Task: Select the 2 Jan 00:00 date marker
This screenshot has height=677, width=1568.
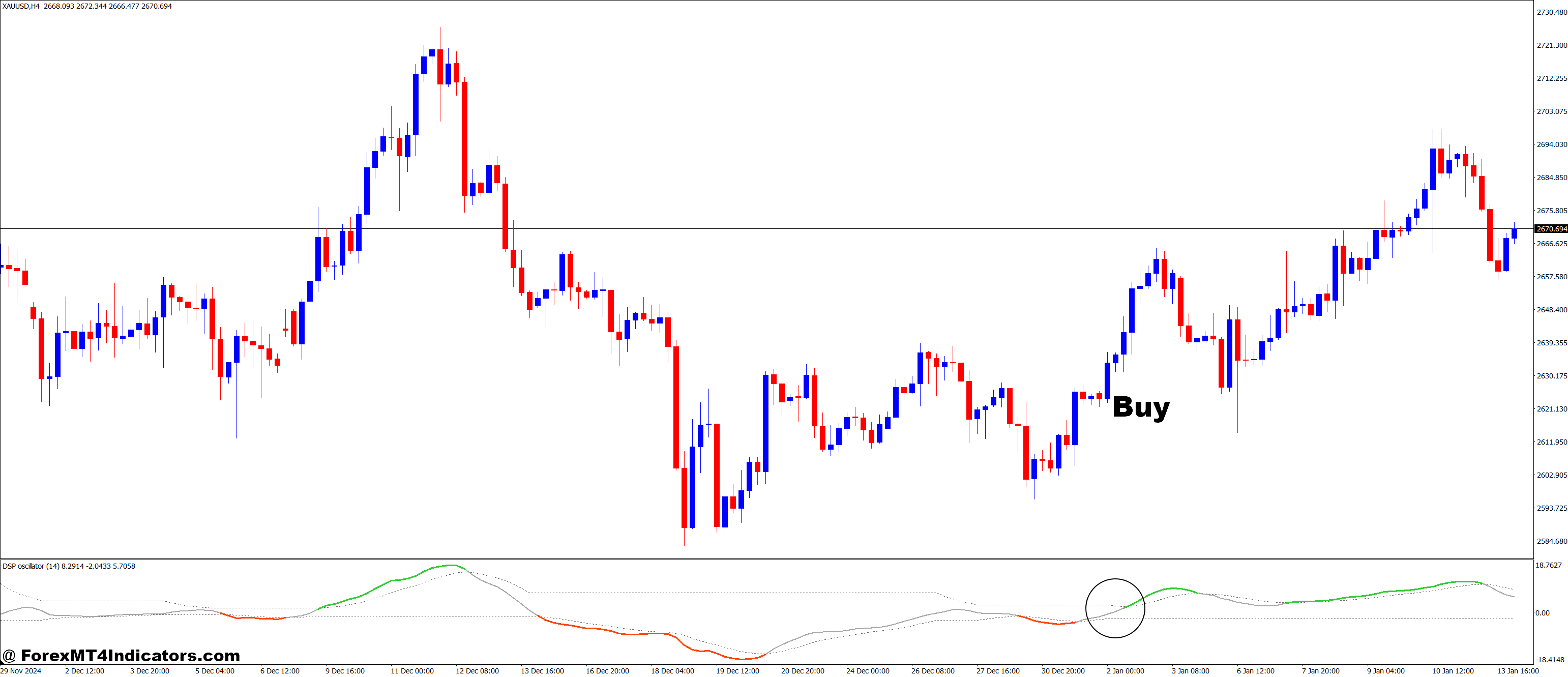Action: [x=1125, y=671]
